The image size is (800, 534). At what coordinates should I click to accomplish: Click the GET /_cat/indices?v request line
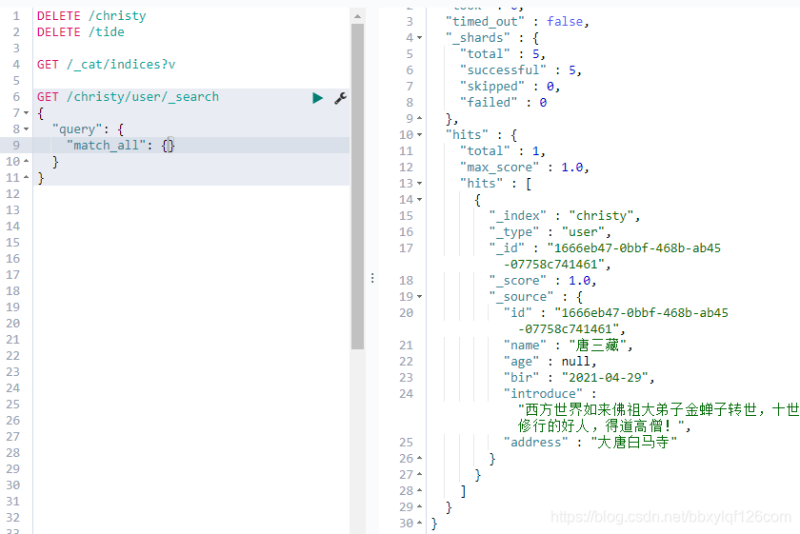pos(106,65)
